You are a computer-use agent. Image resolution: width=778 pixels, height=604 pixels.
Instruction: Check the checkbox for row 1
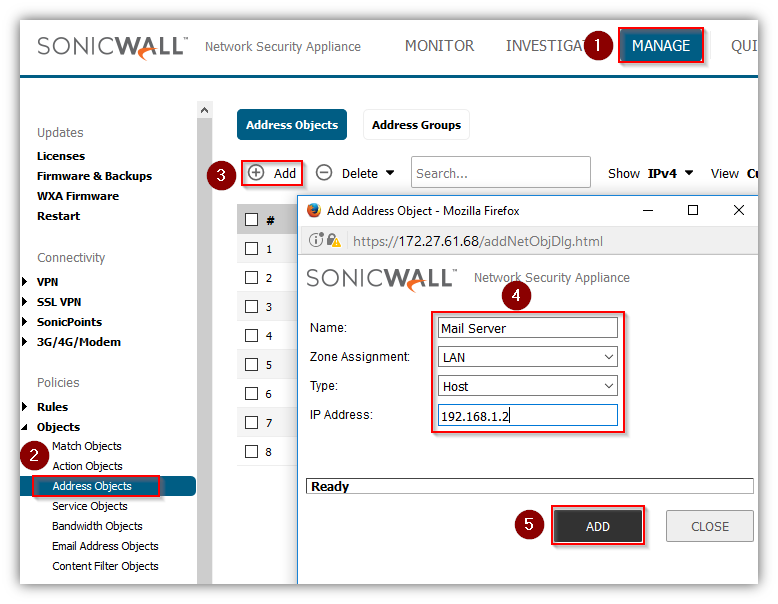[x=252, y=248]
